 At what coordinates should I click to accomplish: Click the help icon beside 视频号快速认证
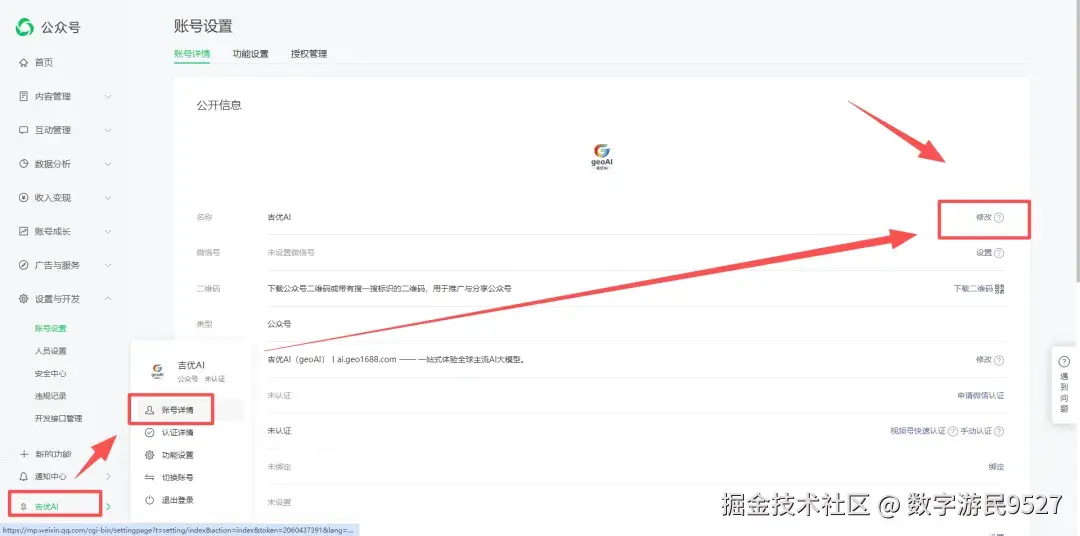(x=953, y=431)
